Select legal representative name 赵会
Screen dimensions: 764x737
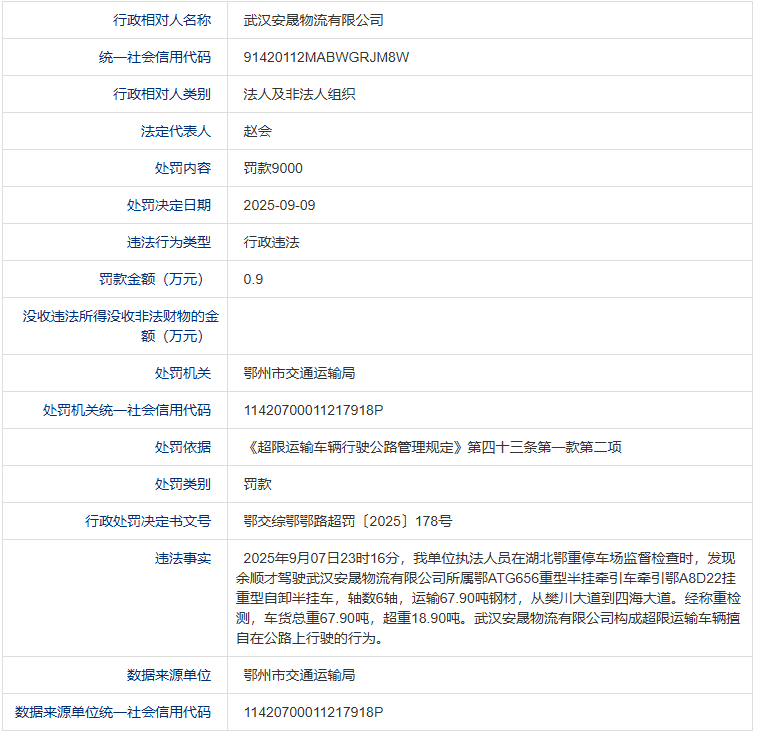(257, 131)
